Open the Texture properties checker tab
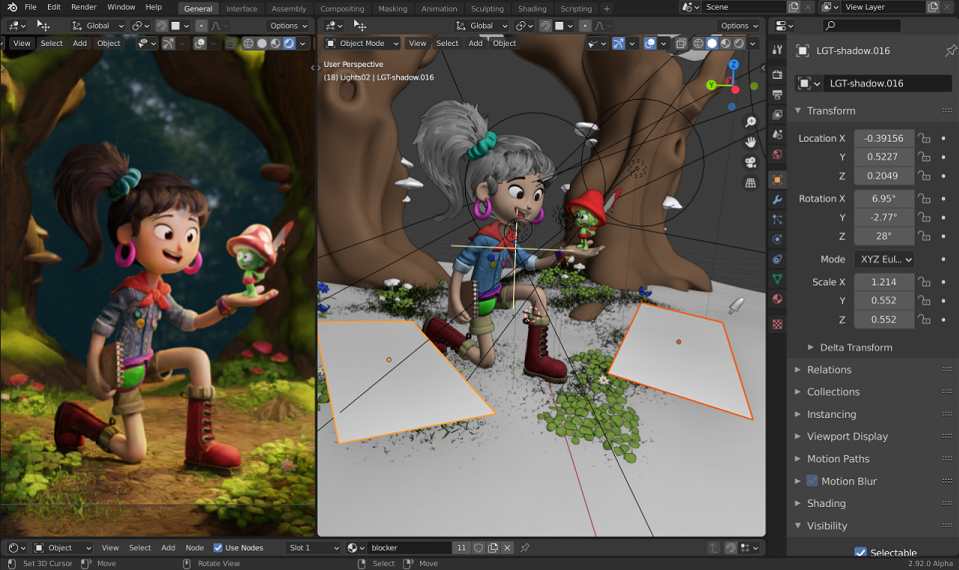959x570 pixels. pyautogui.click(x=777, y=324)
